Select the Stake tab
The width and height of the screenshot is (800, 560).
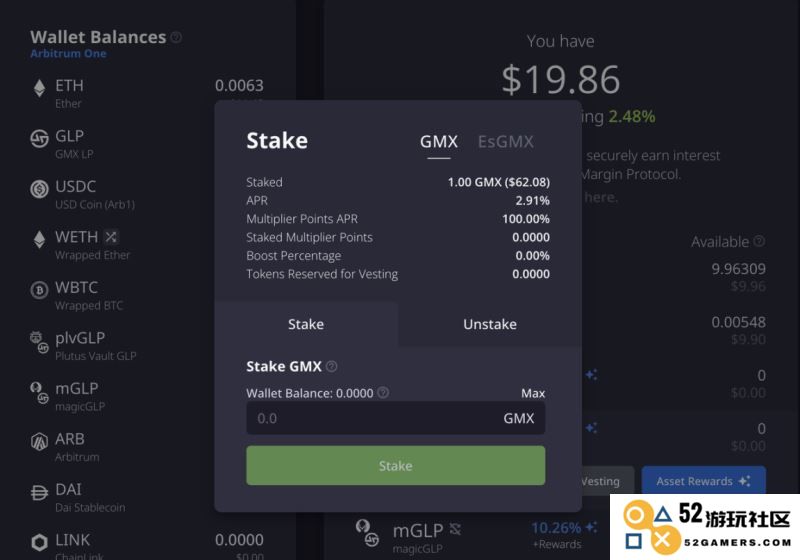point(306,324)
